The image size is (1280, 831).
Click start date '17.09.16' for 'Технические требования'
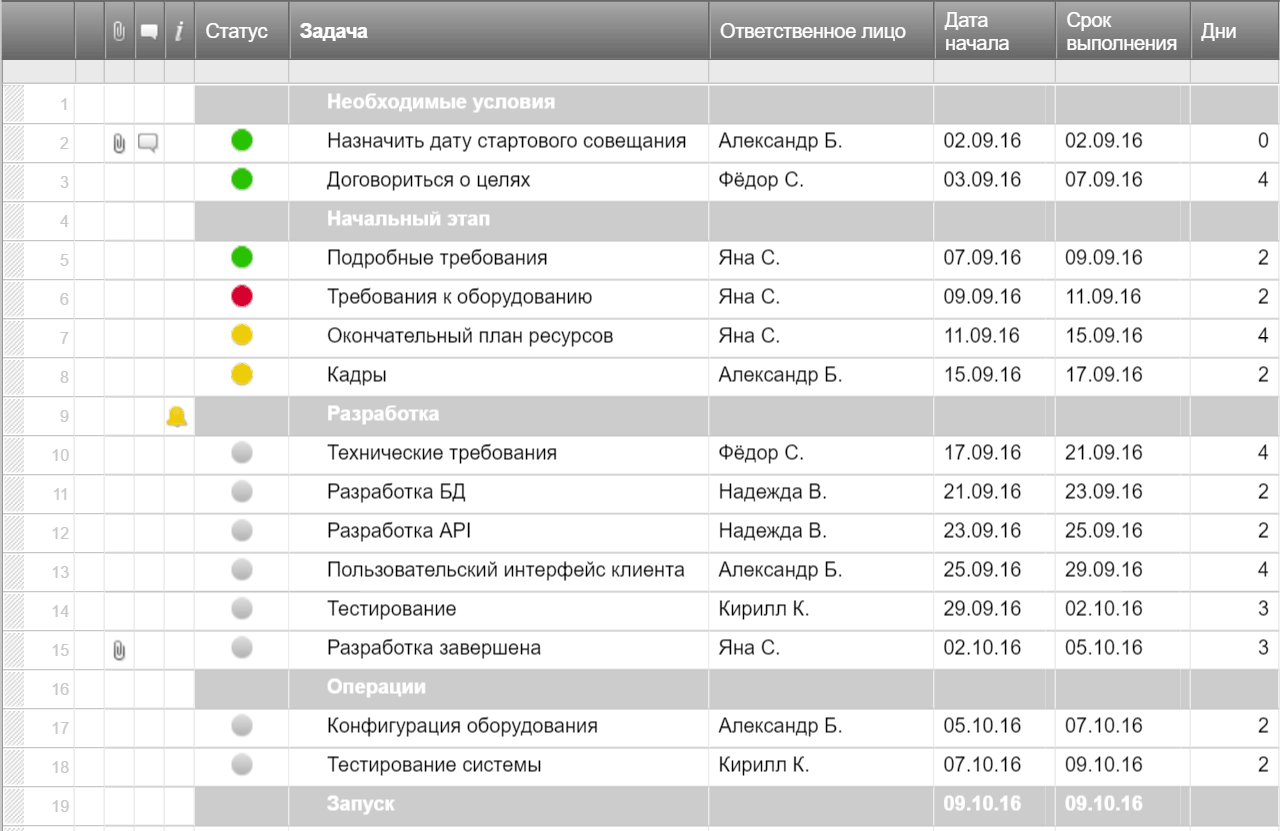pyautogui.click(x=982, y=452)
